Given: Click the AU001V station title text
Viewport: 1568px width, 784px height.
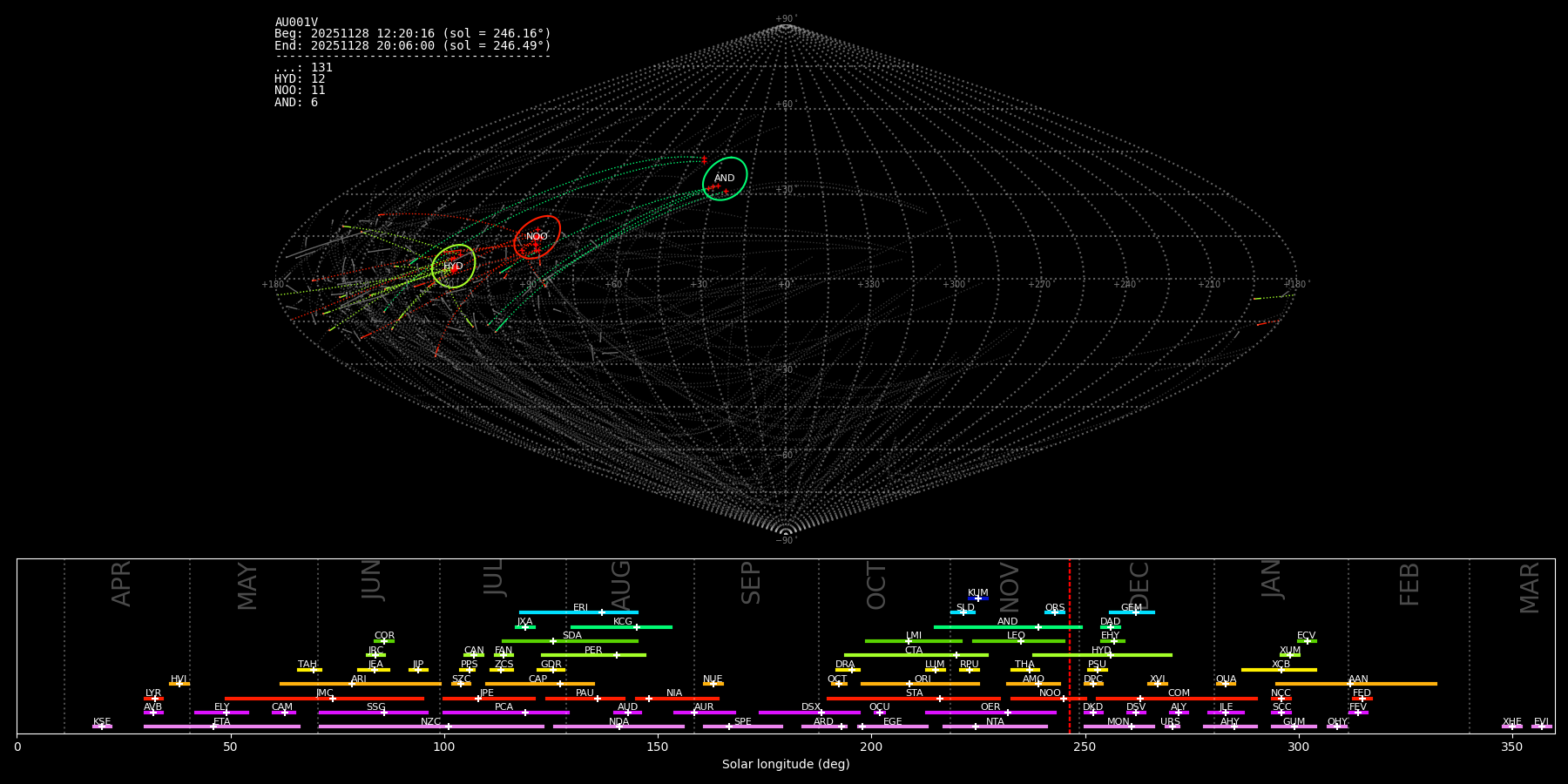Looking at the screenshot, I should tap(296, 23).
